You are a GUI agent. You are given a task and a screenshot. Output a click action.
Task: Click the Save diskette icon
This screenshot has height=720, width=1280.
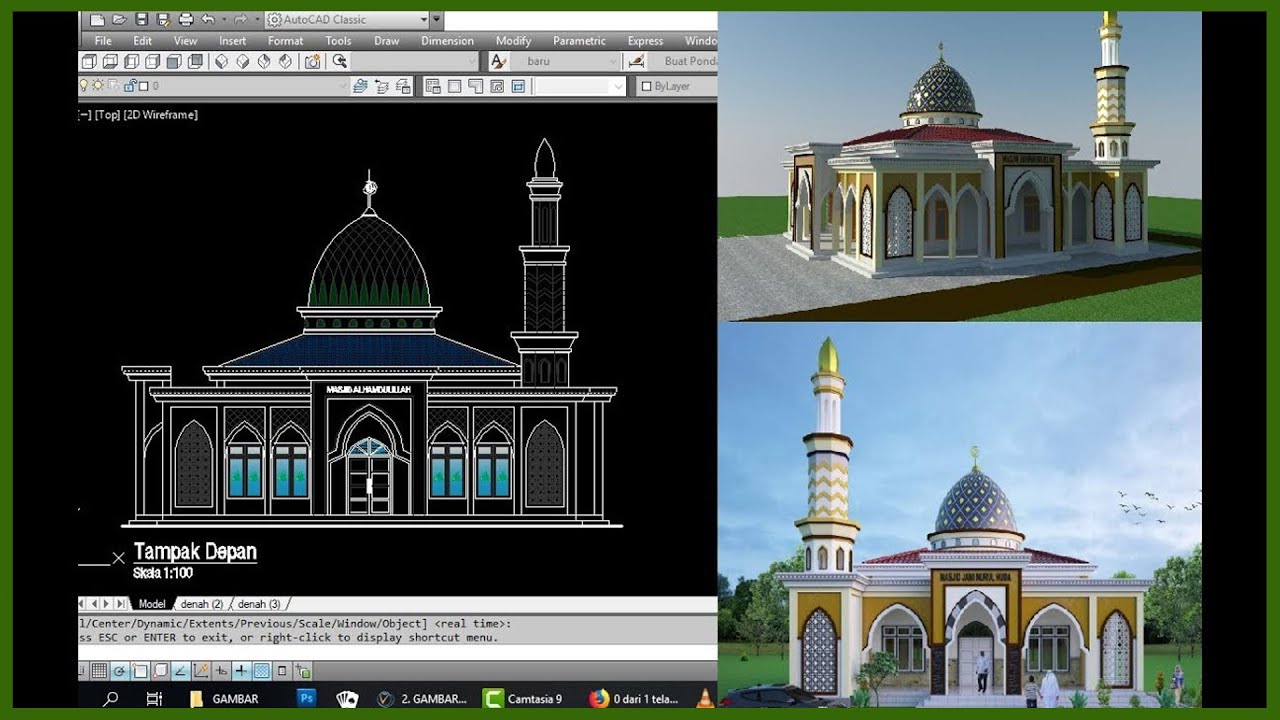click(x=141, y=20)
